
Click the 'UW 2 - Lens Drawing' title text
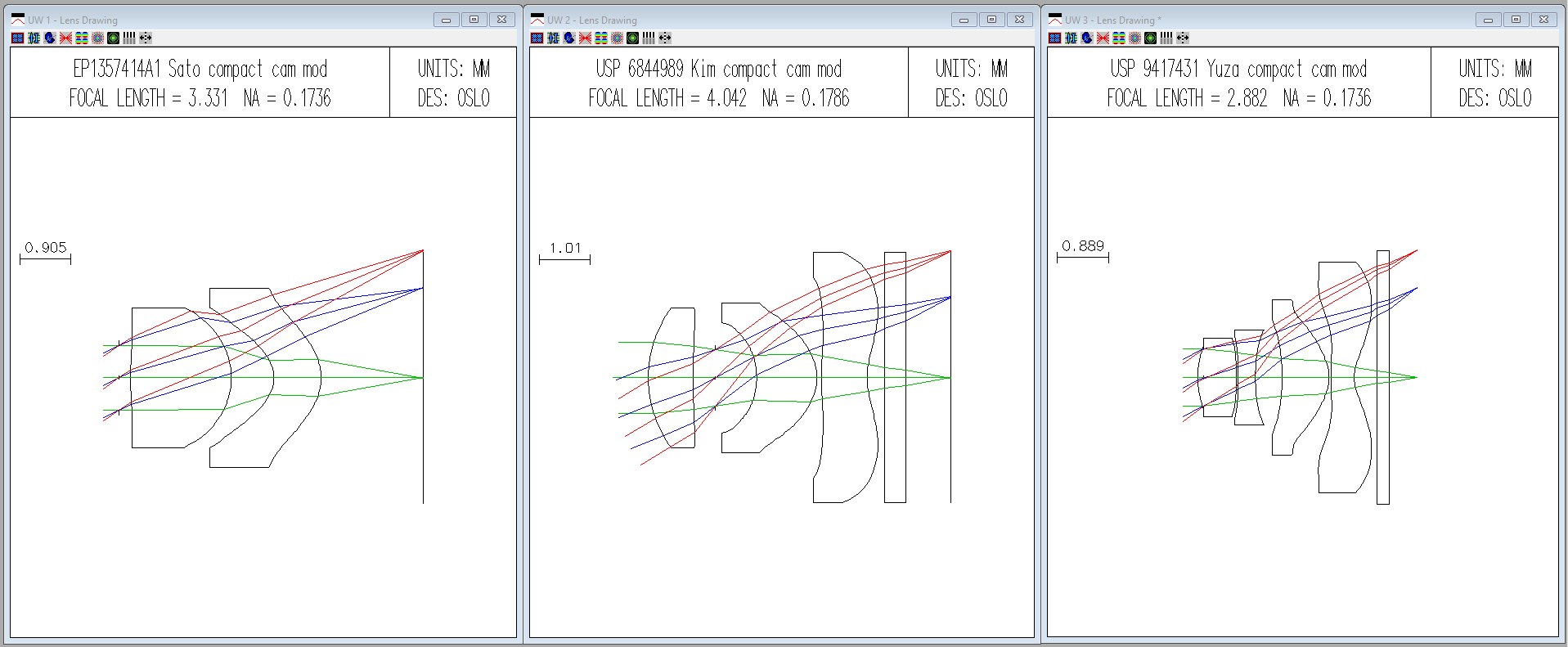tap(592, 20)
